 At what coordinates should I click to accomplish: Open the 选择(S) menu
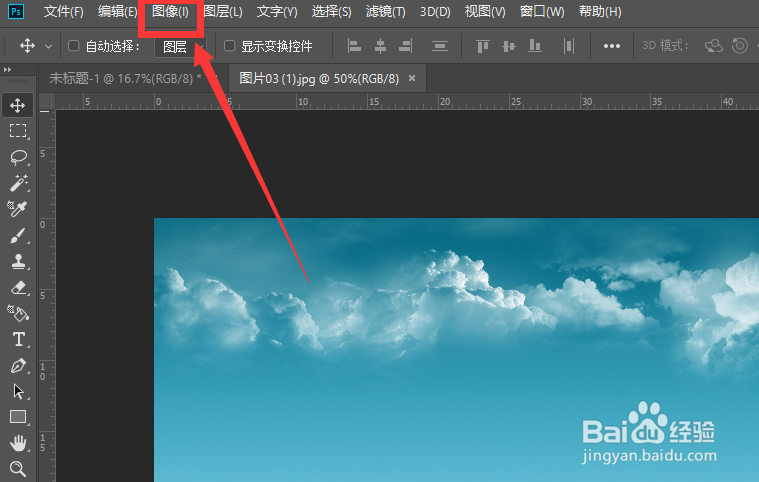332,12
